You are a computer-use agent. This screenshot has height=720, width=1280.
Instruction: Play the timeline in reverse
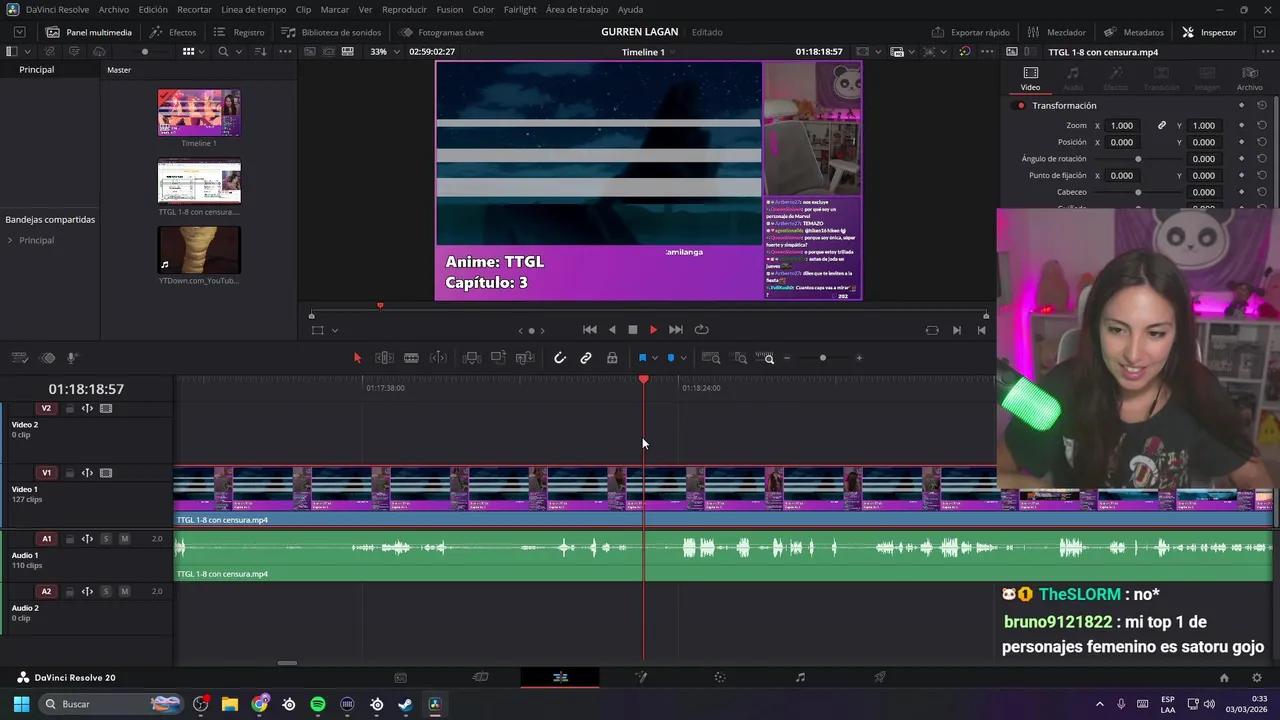[612, 330]
